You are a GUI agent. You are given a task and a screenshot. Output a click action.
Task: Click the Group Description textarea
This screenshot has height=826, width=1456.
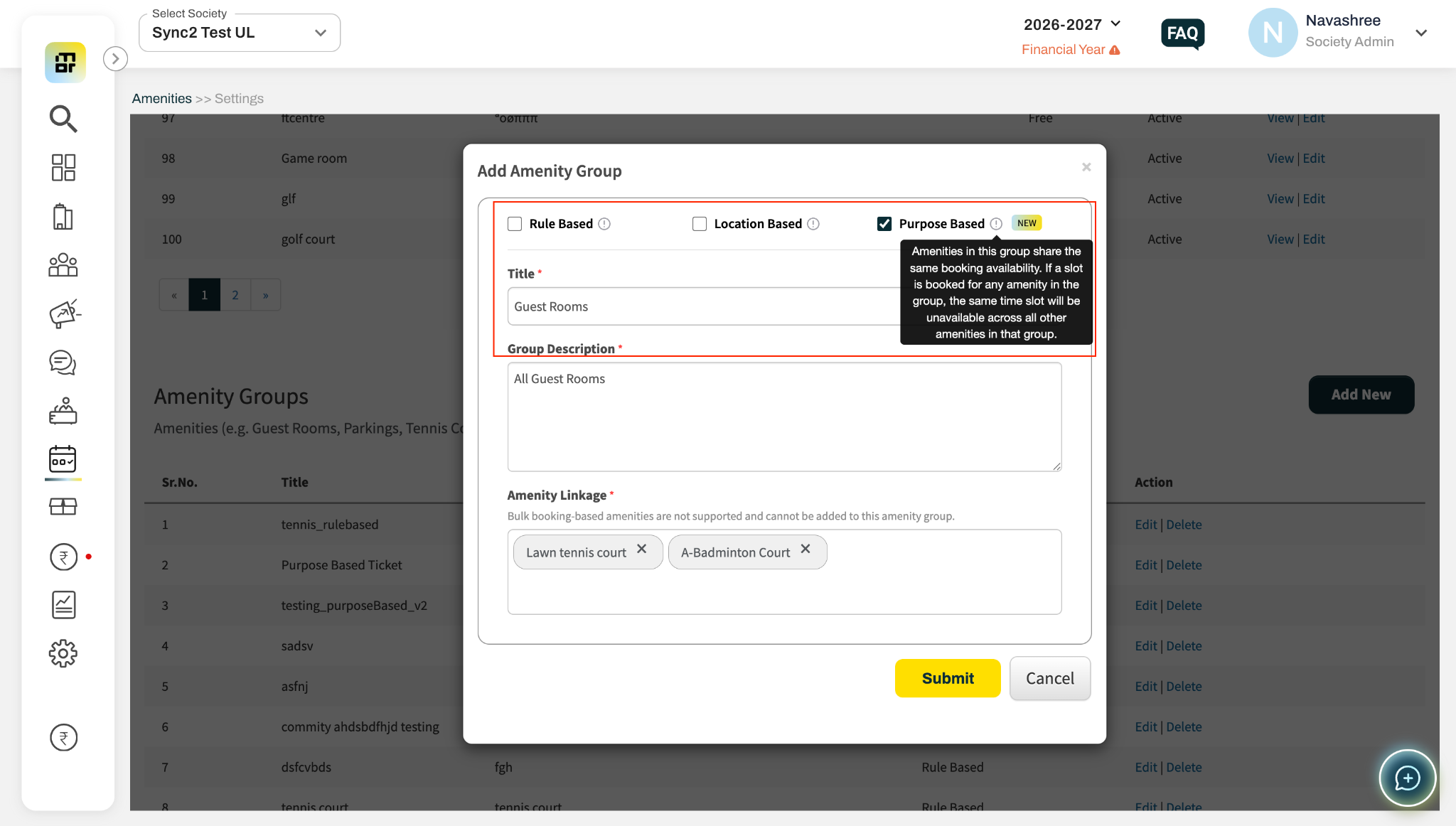784,417
